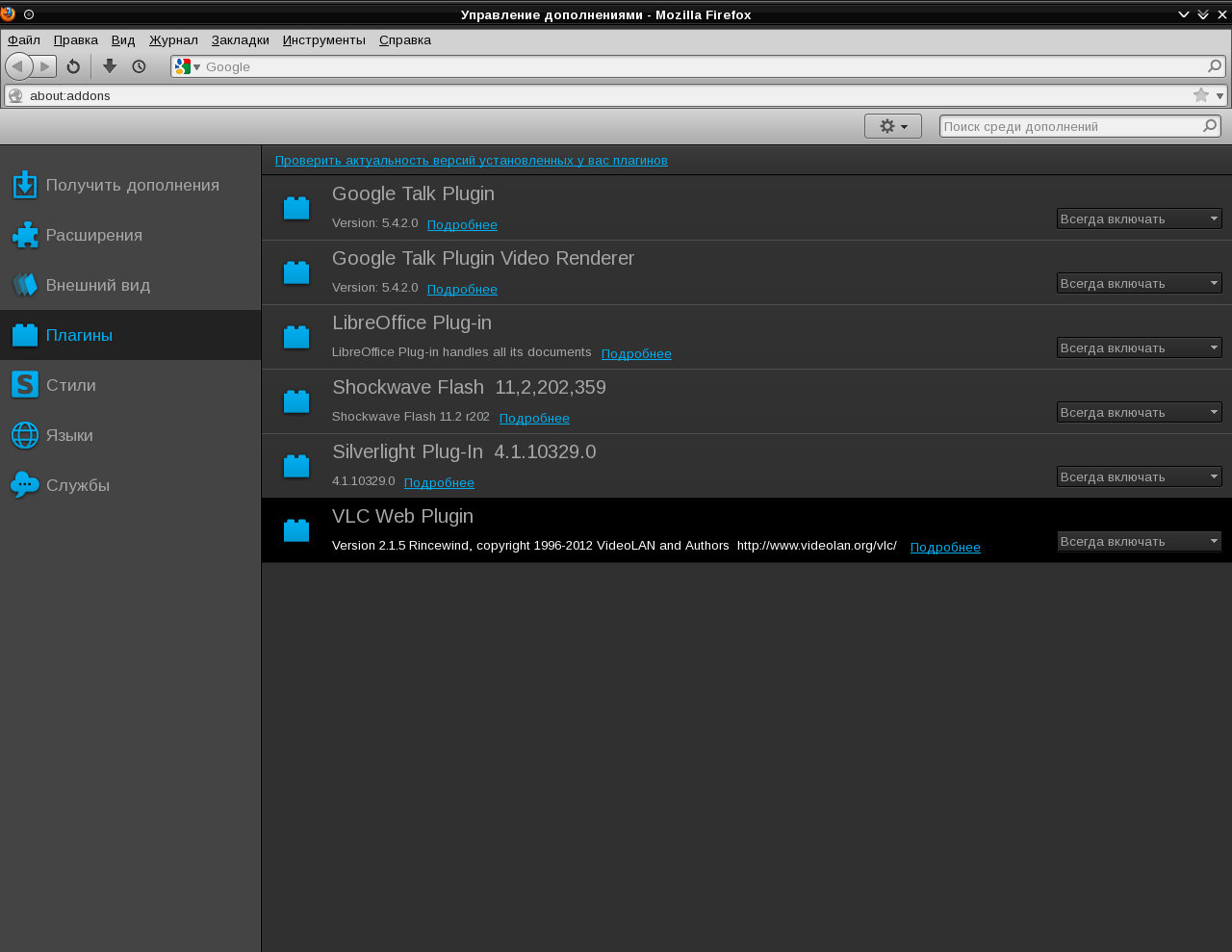1232x952 pixels.
Task: Expand the URL bar history dropdown arrow
Action: 1219,95
